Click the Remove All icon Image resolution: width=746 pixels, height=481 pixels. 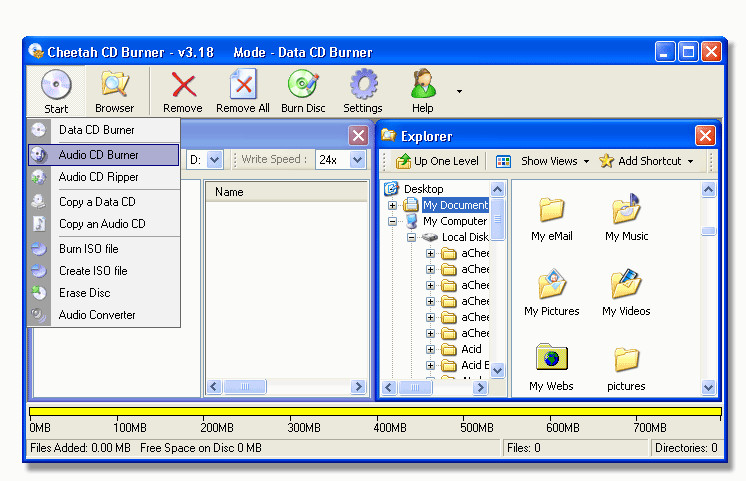pos(243,84)
